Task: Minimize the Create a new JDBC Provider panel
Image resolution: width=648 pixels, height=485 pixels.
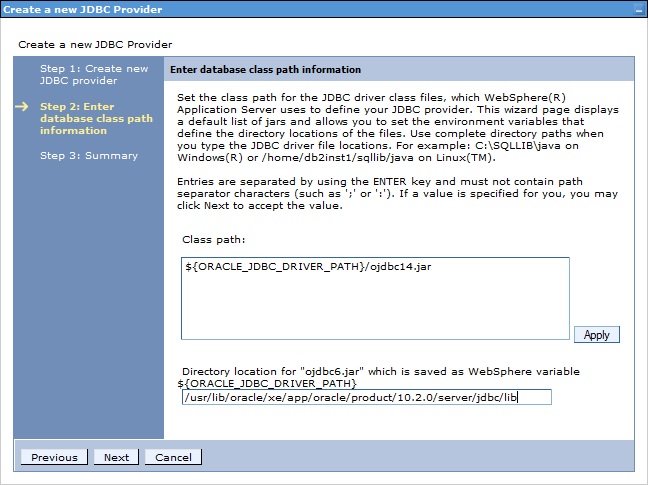Action: pyautogui.click(x=639, y=10)
